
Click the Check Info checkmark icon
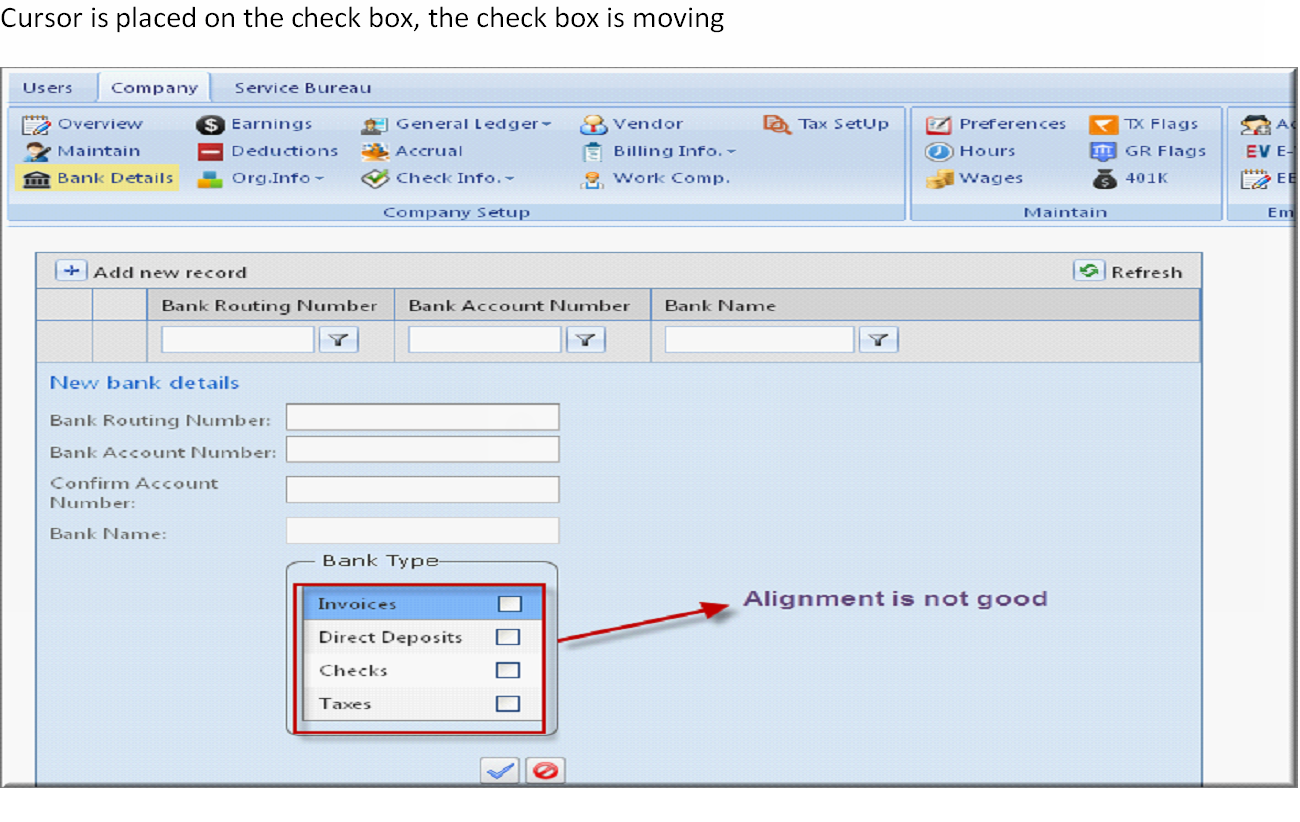pos(375,179)
